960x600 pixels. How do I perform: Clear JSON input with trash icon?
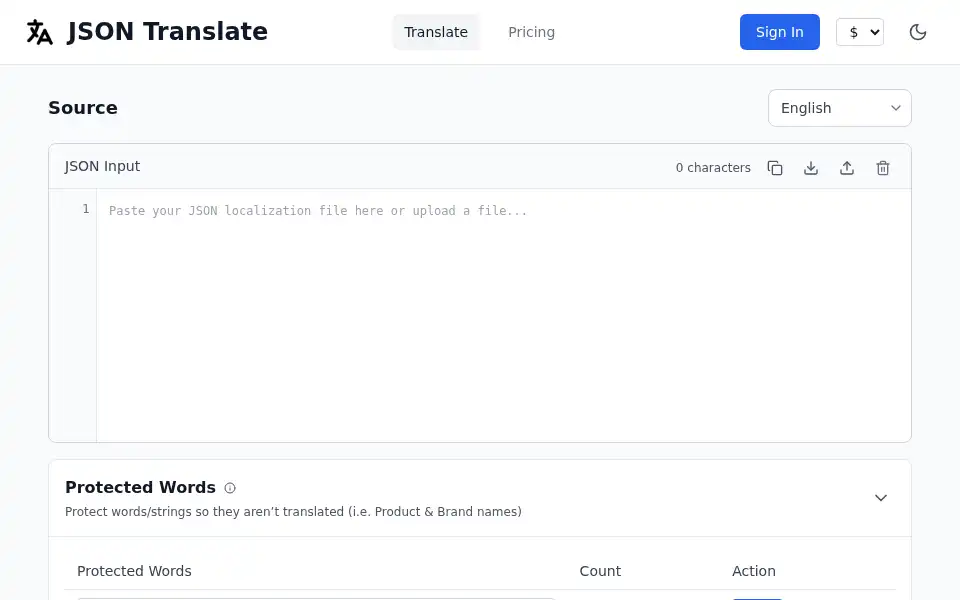883,168
